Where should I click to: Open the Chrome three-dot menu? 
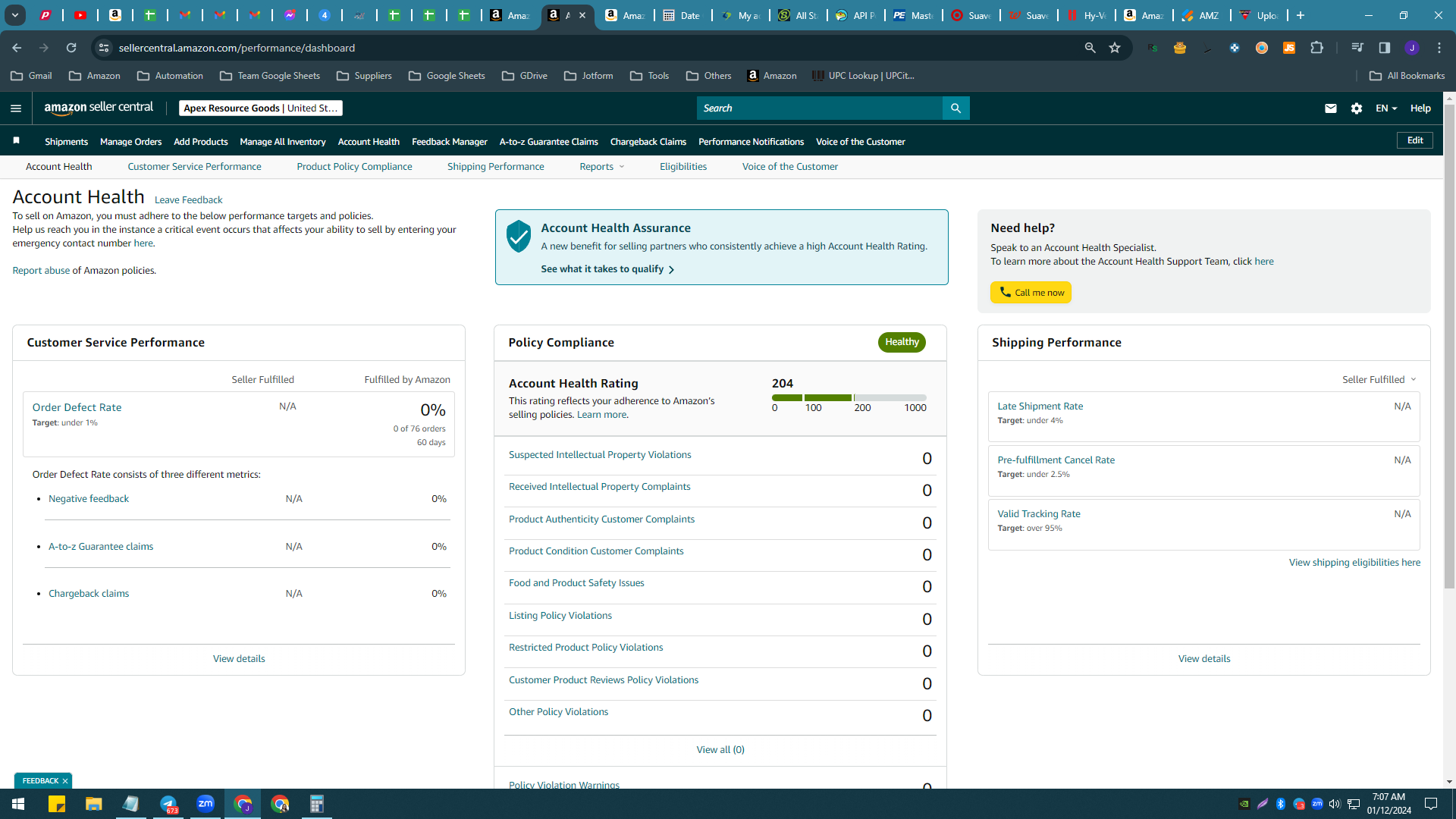pyautogui.click(x=1439, y=48)
